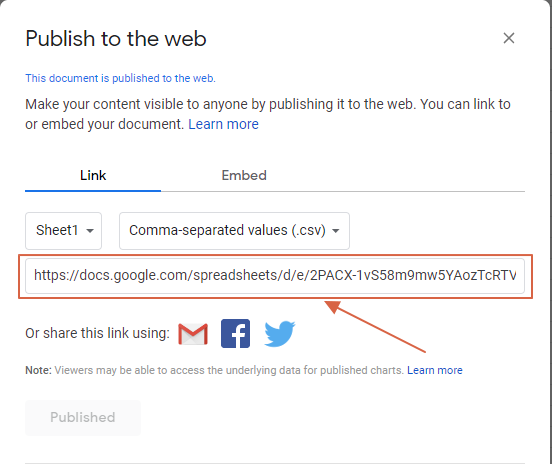Open Learn more link about publishing
The width and height of the screenshot is (552, 464).
pyautogui.click(x=224, y=124)
